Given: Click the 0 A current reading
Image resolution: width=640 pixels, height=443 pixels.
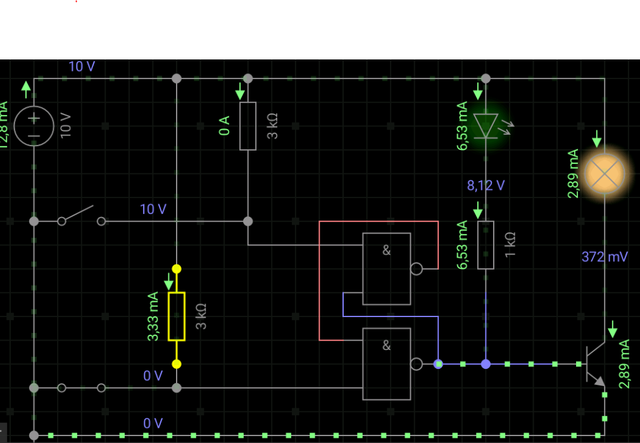Looking at the screenshot, I should [x=224, y=126].
